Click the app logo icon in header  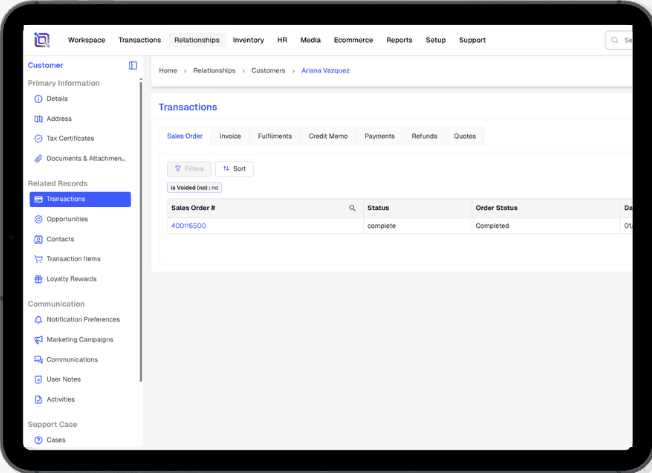41,40
